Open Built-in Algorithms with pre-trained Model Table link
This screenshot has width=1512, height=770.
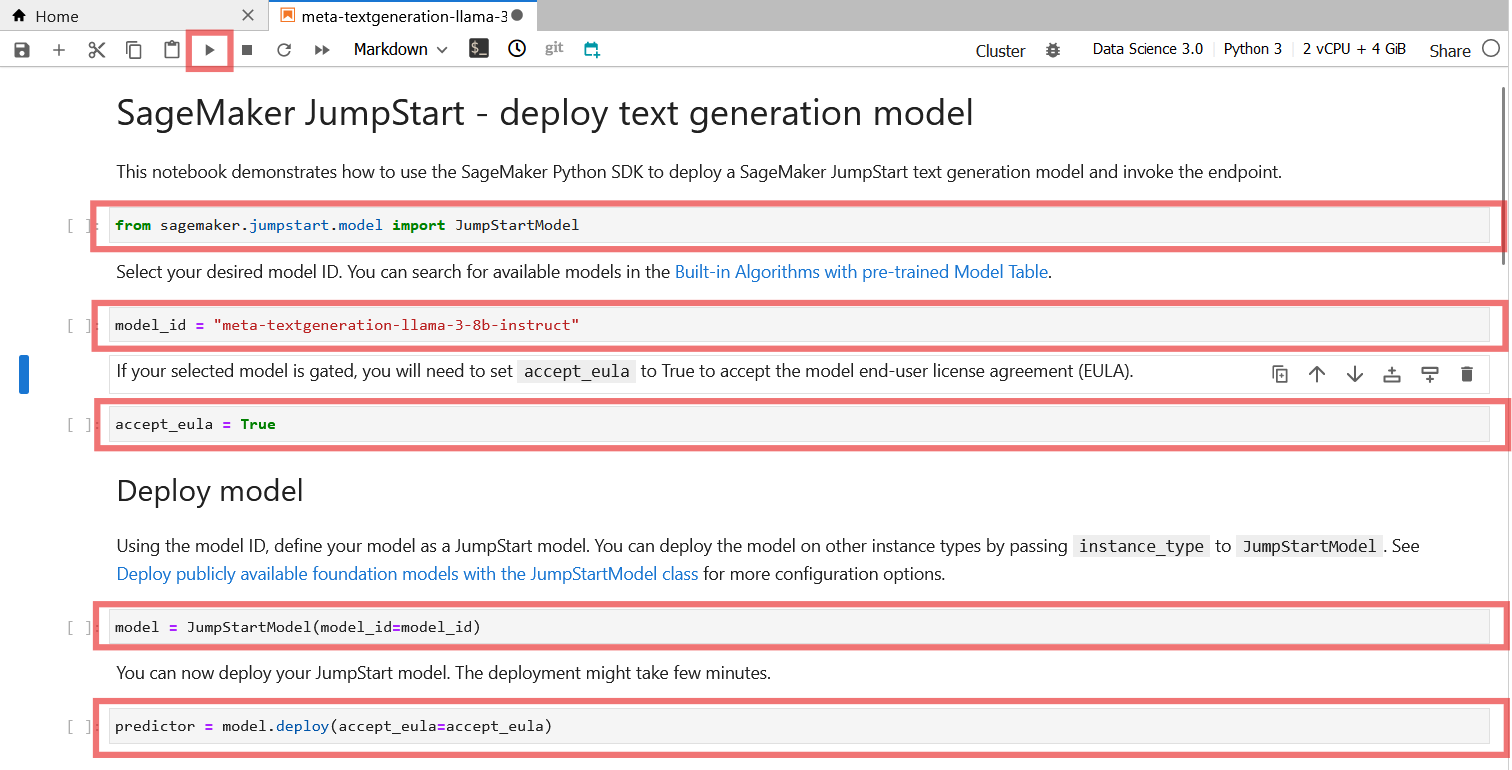[x=861, y=272]
